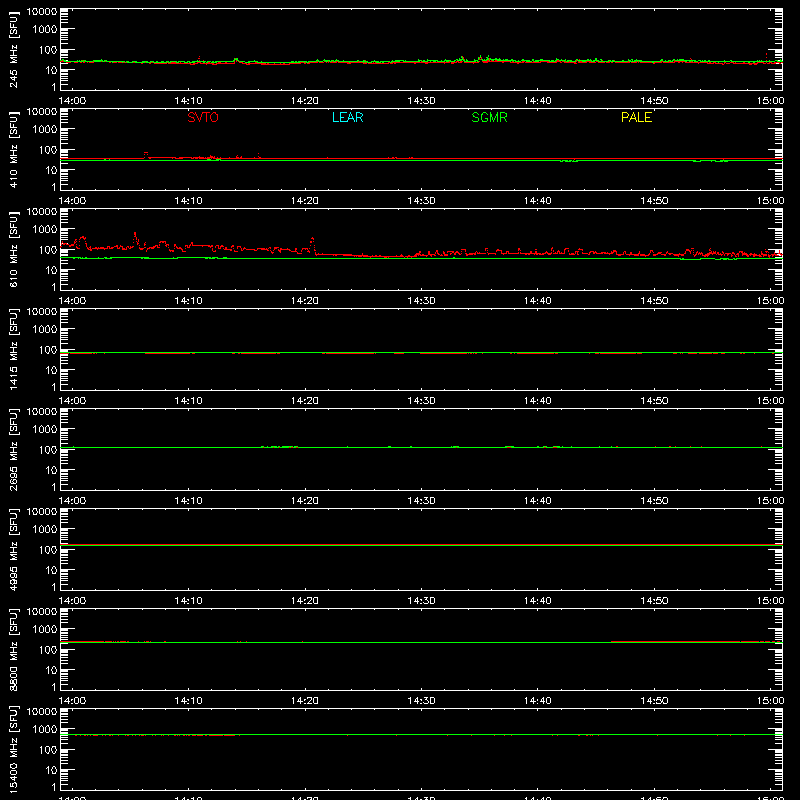Click 14:00 time label under 1415 MHz panel
This screenshot has height=800, width=800.
pos(72,401)
